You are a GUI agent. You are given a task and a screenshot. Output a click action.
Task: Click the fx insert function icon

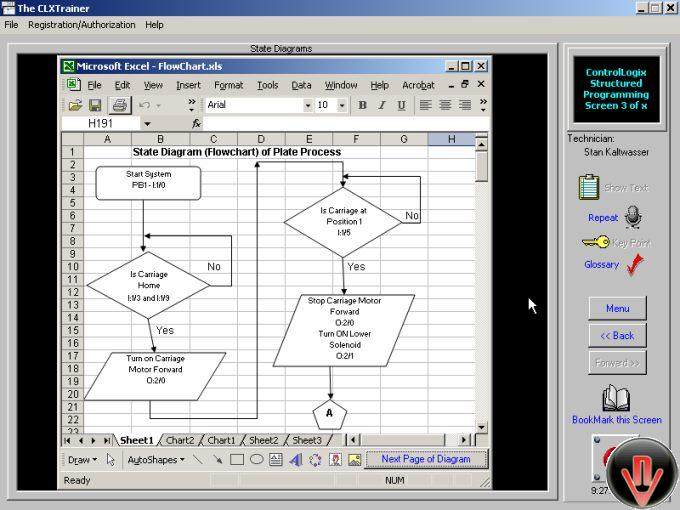196,124
